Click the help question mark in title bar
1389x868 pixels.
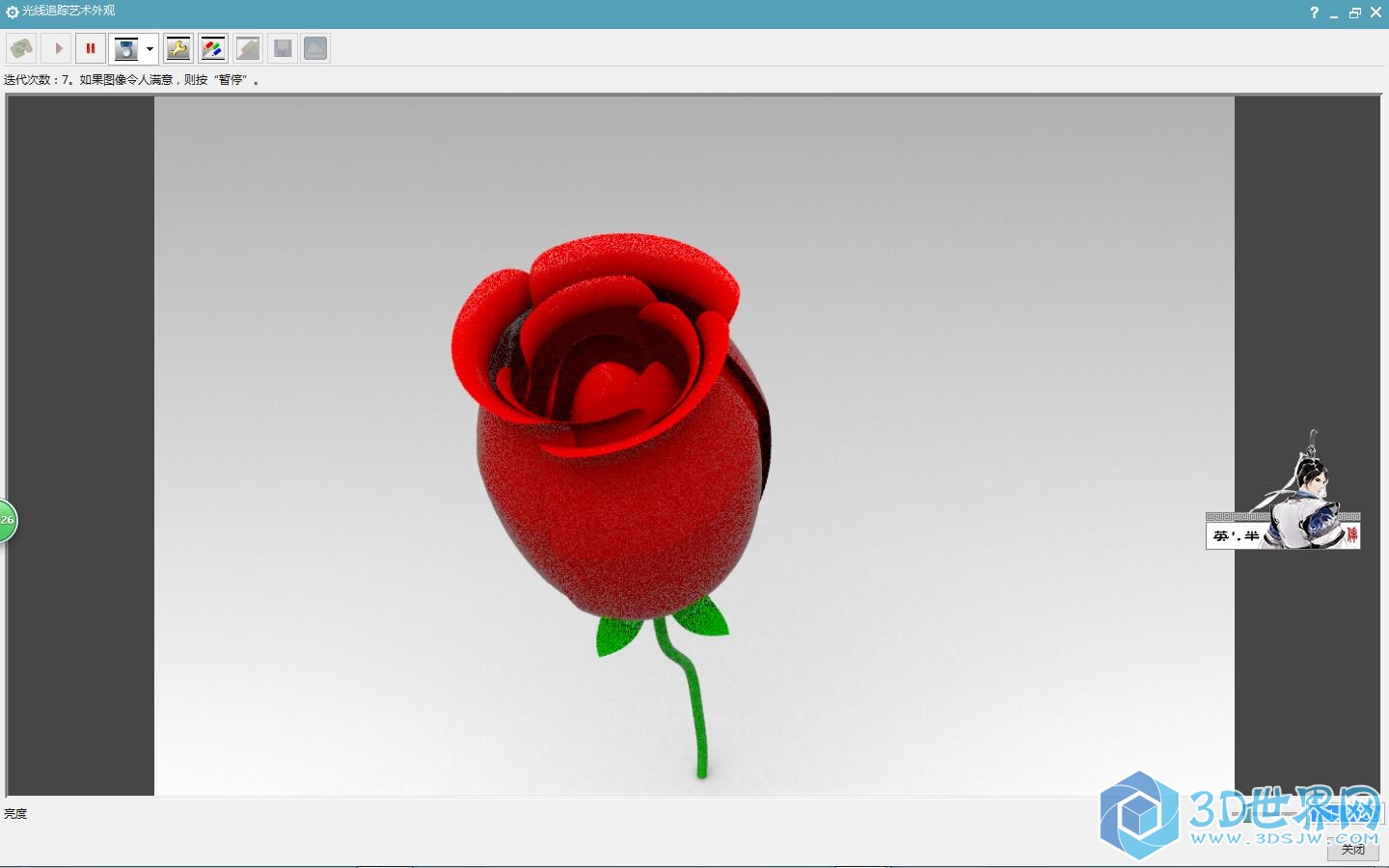coord(1314,13)
